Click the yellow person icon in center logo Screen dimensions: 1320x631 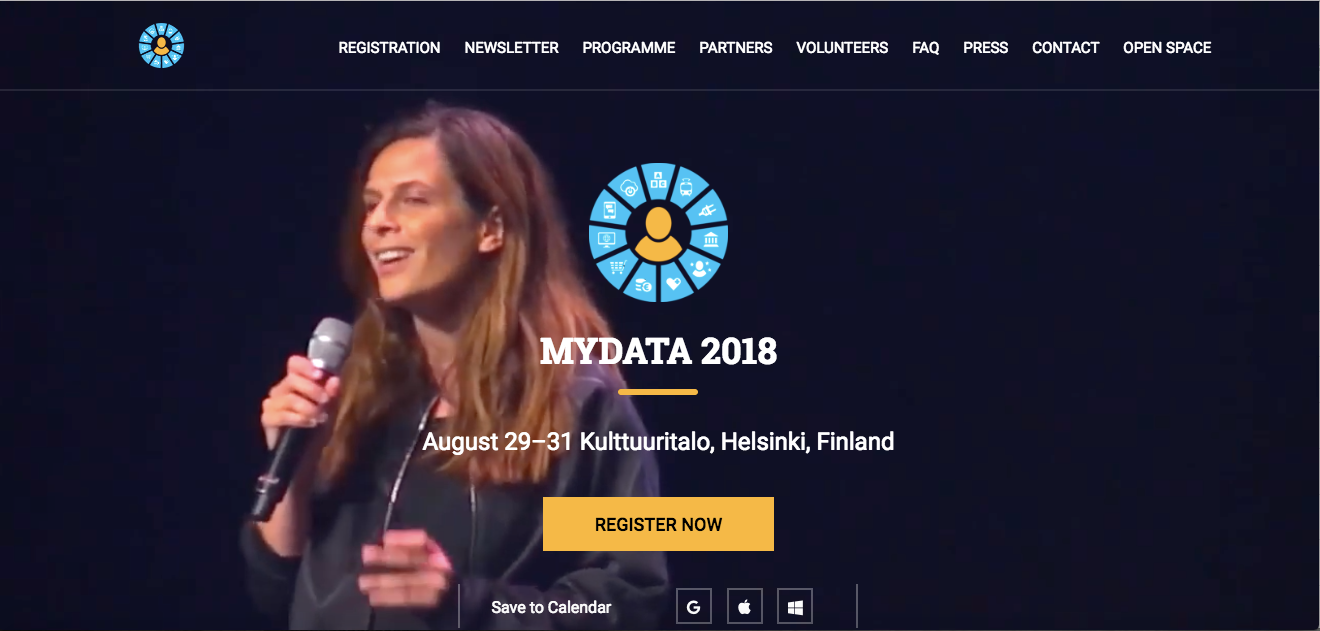click(x=658, y=233)
